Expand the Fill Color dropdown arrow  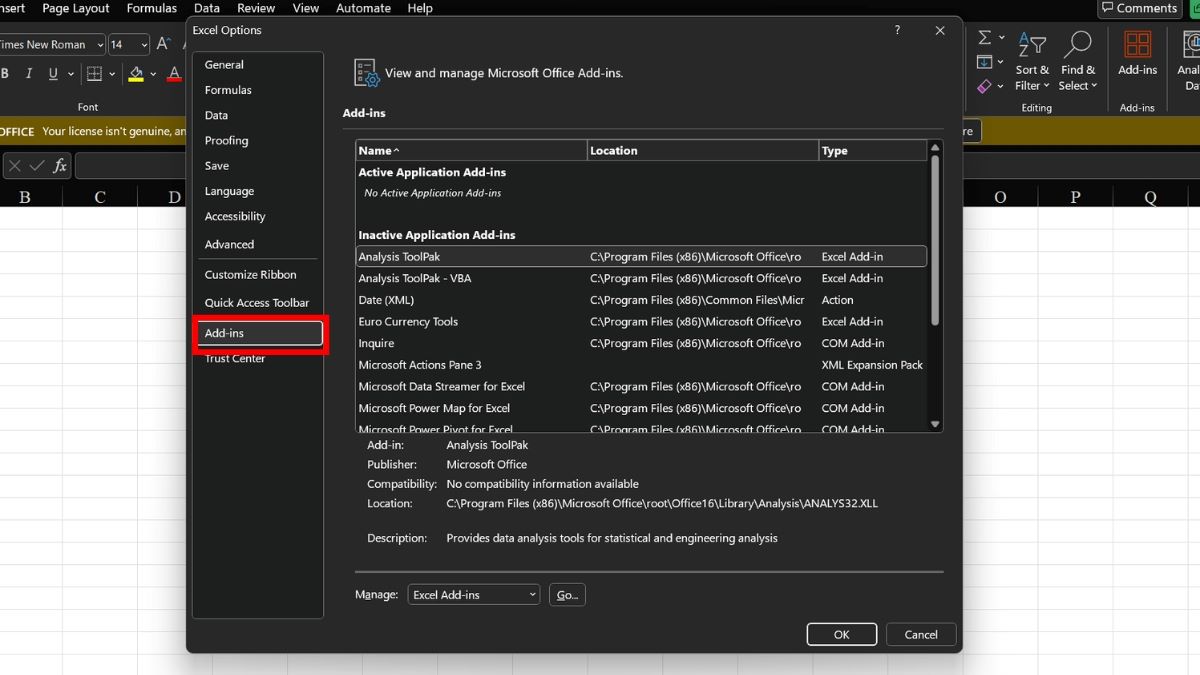tap(153, 74)
